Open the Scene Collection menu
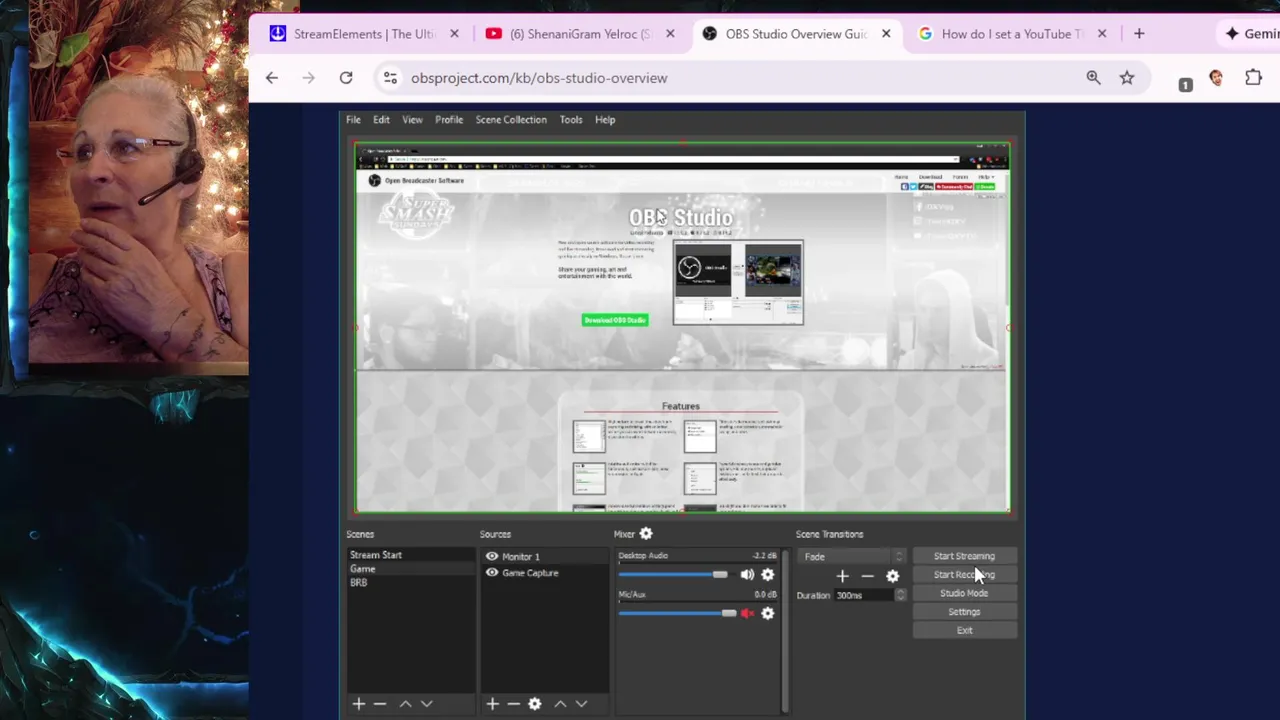1280x720 pixels. pyautogui.click(x=511, y=120)
